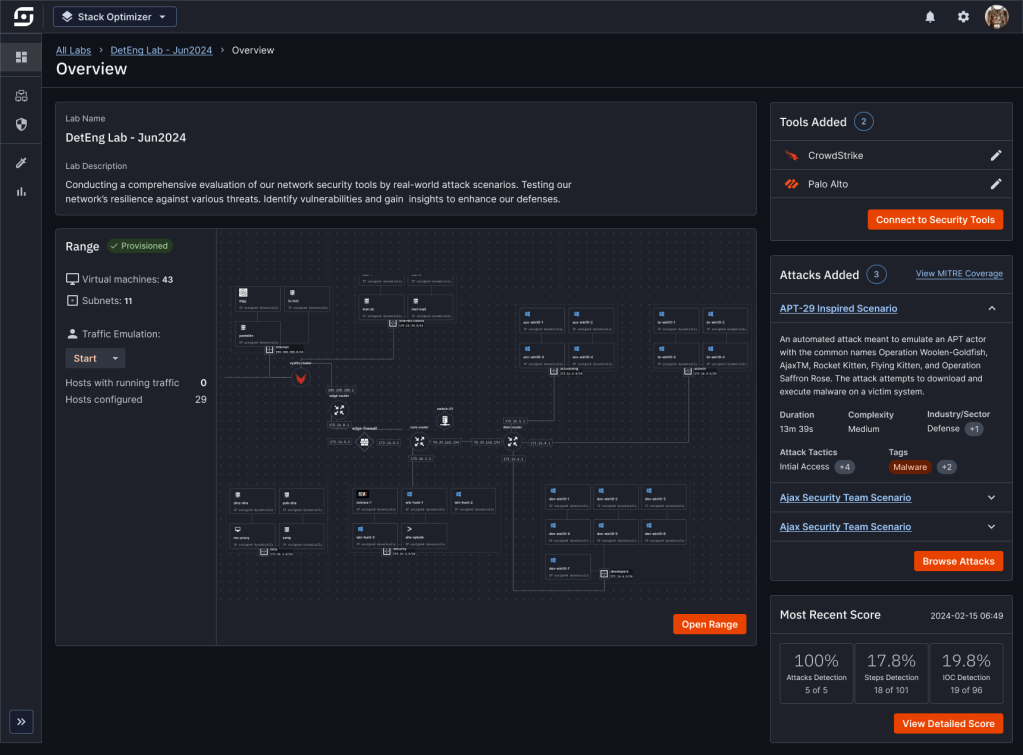The height and width of the screenshot is (755, 1023).
Task: Click the View Detailed Score button
Action: click(948, 723)
